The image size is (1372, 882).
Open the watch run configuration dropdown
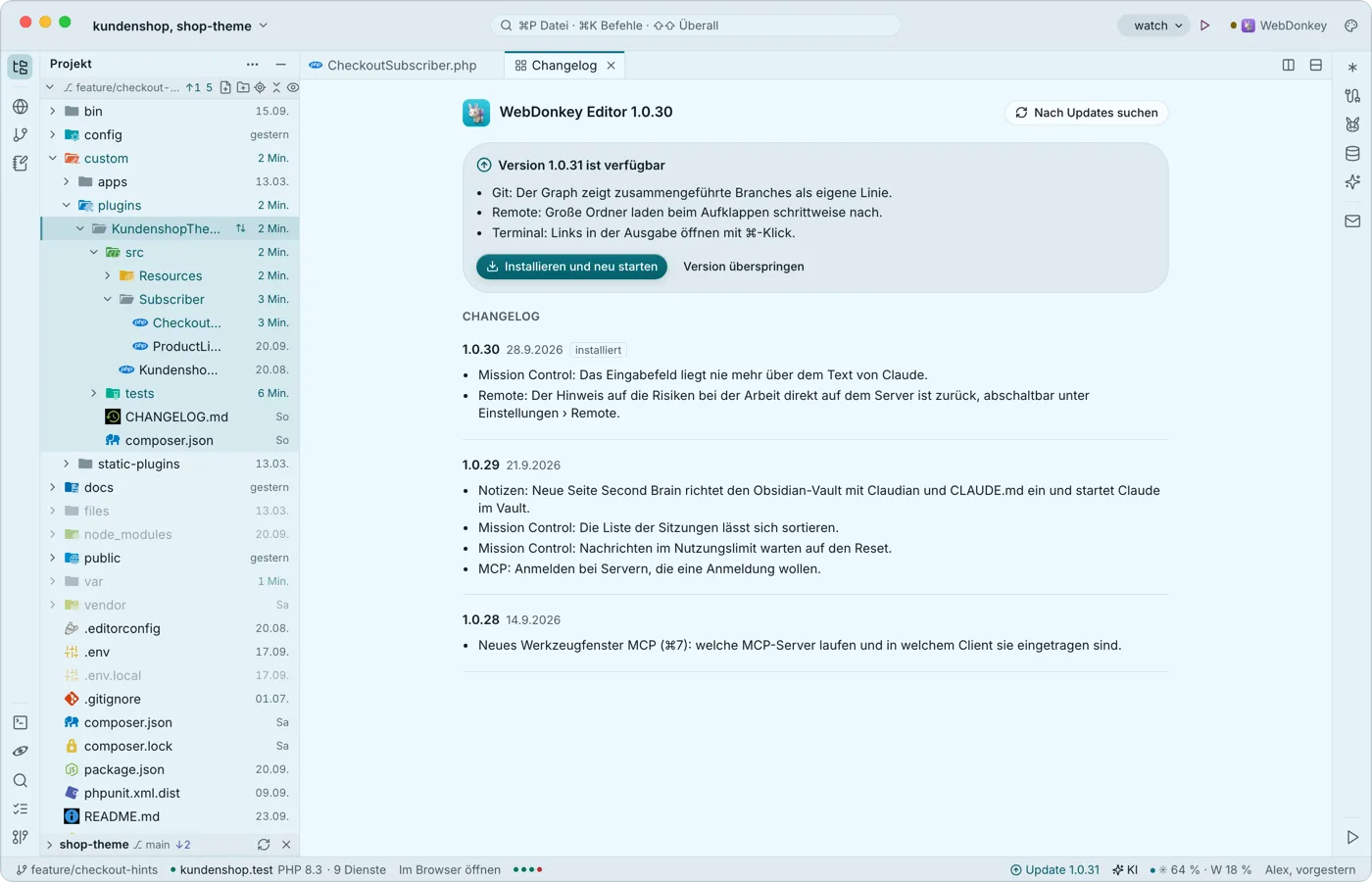[x=1153, y=25]
